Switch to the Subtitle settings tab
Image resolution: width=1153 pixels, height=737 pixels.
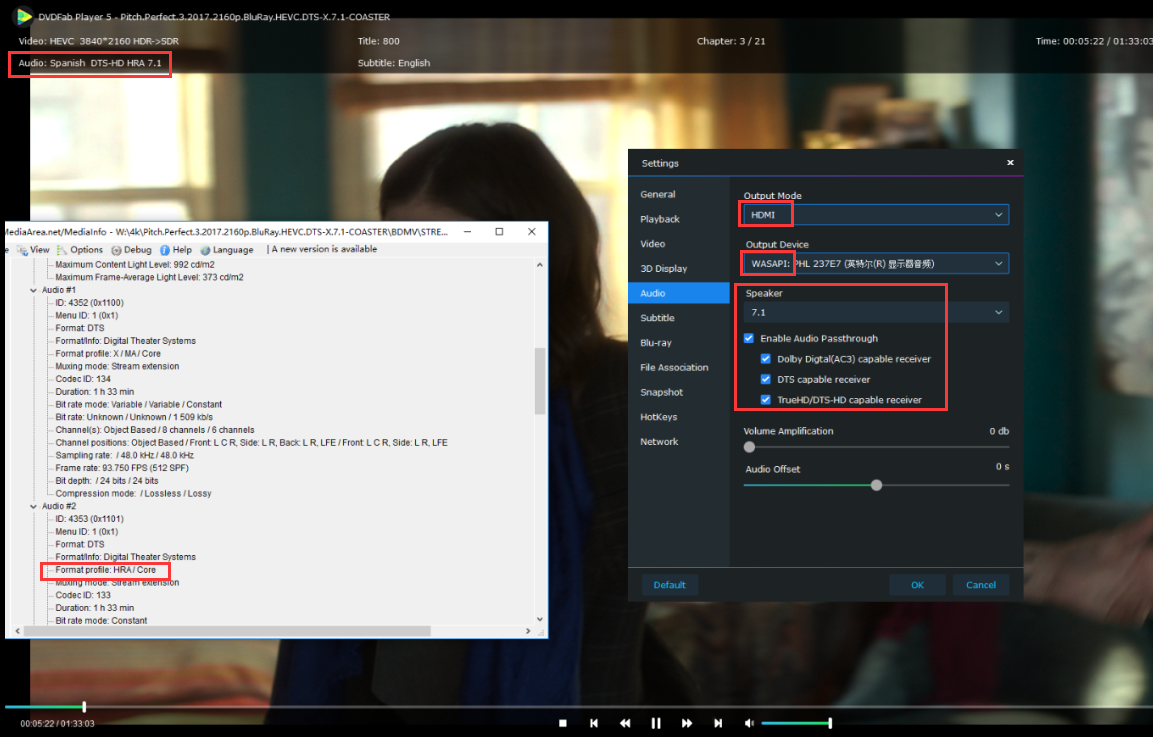point(657,318)
